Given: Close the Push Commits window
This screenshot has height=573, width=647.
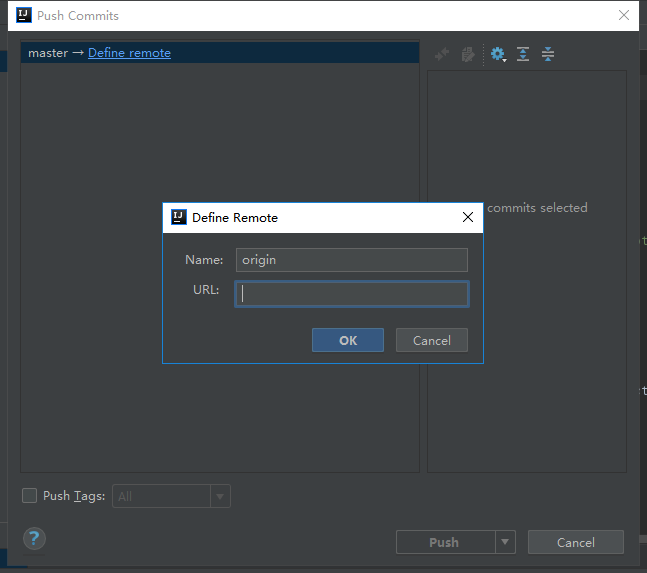Looking at the screenshot, I should (623, 15).
